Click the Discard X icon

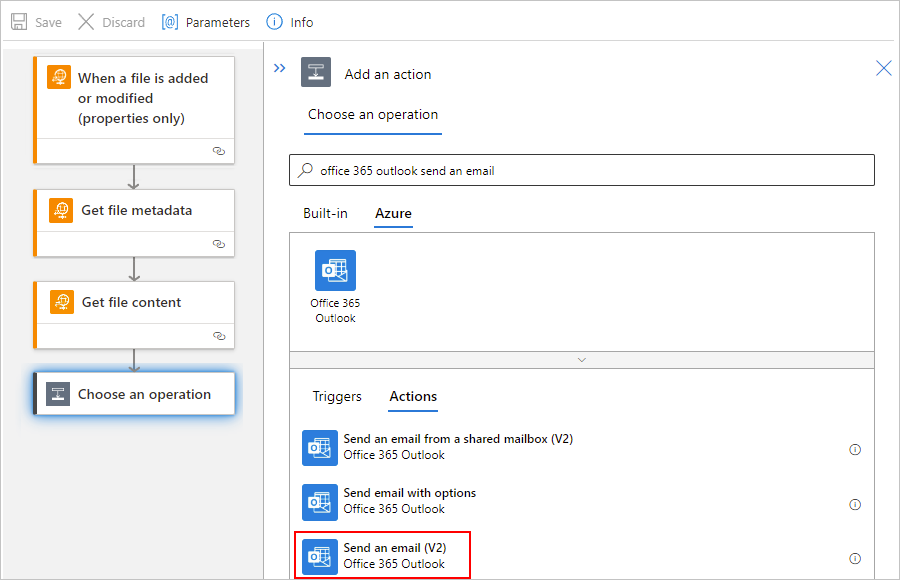tap(86, 22)
